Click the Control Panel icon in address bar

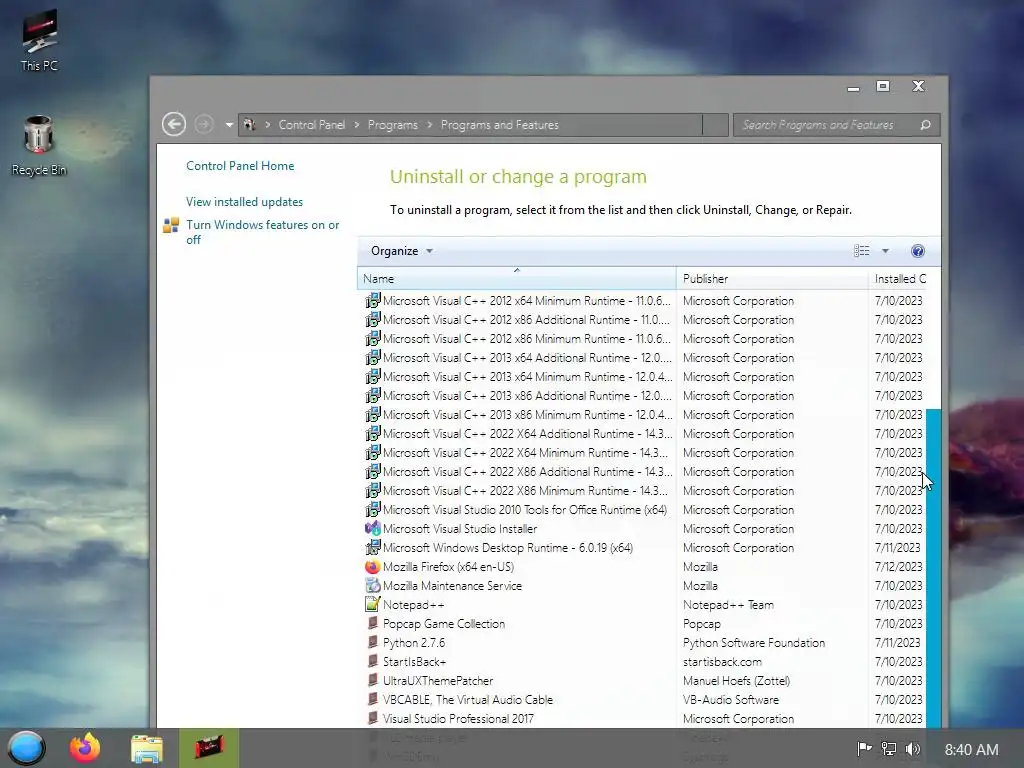tap(249, 124)
